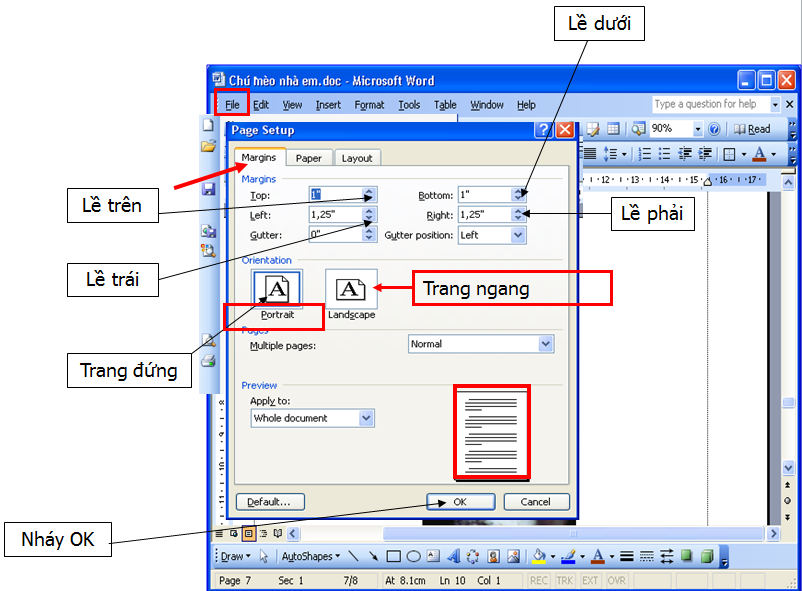Screen dimensions: 802x591
Task: Toggle TRK track changes in status bar
Action: click(x=565, y=580)
